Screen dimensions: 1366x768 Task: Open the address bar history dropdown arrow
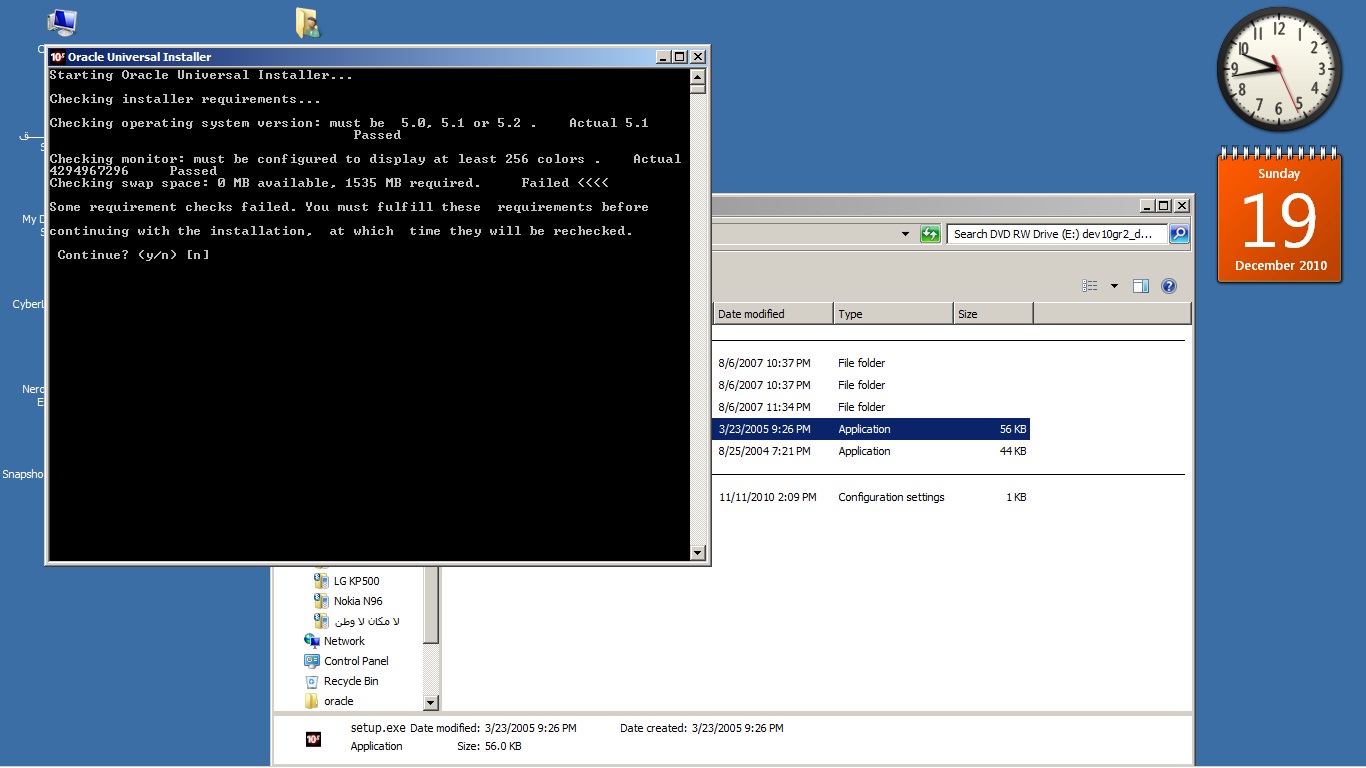[x=905, y=234]
